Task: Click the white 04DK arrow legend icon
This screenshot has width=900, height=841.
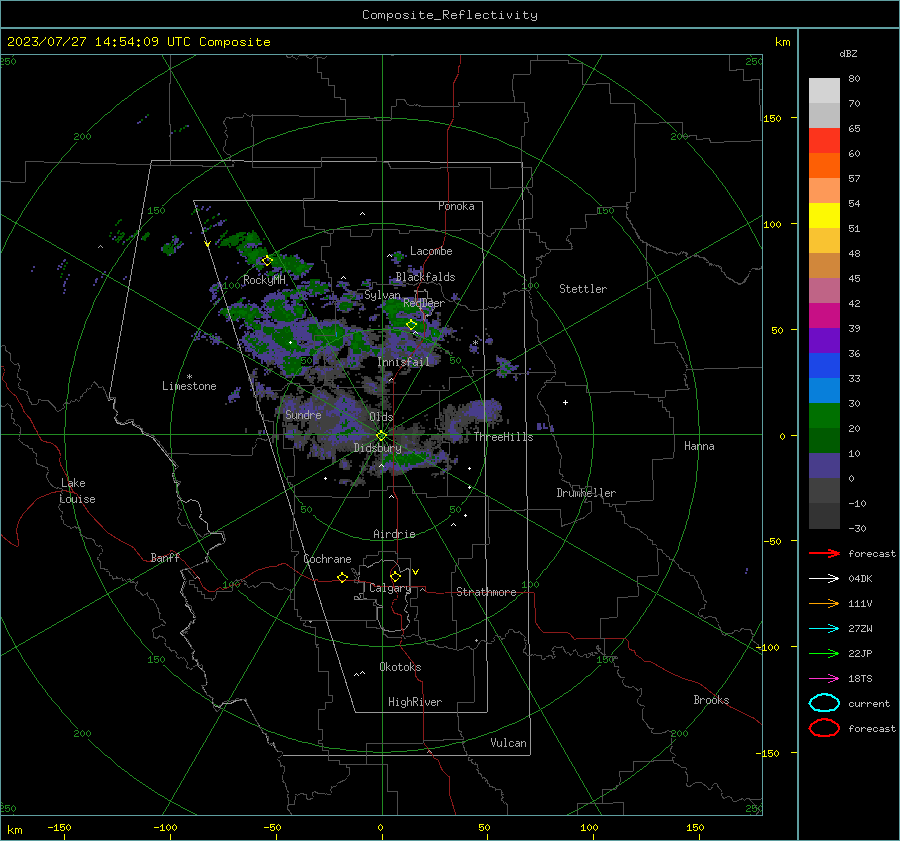Action: pos(824,578)
